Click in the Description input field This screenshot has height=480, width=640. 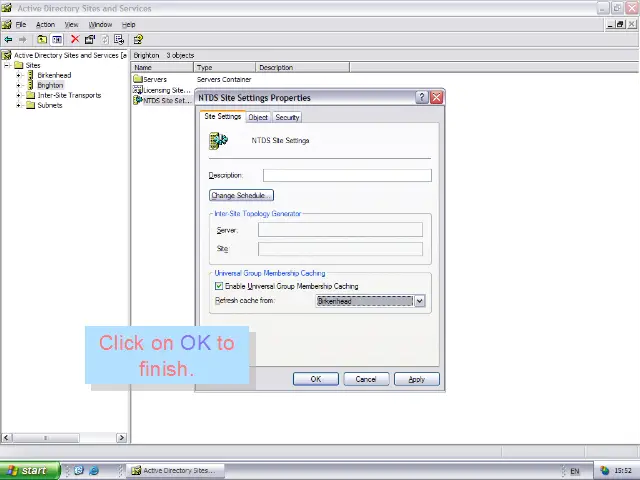tap(347, 175)
